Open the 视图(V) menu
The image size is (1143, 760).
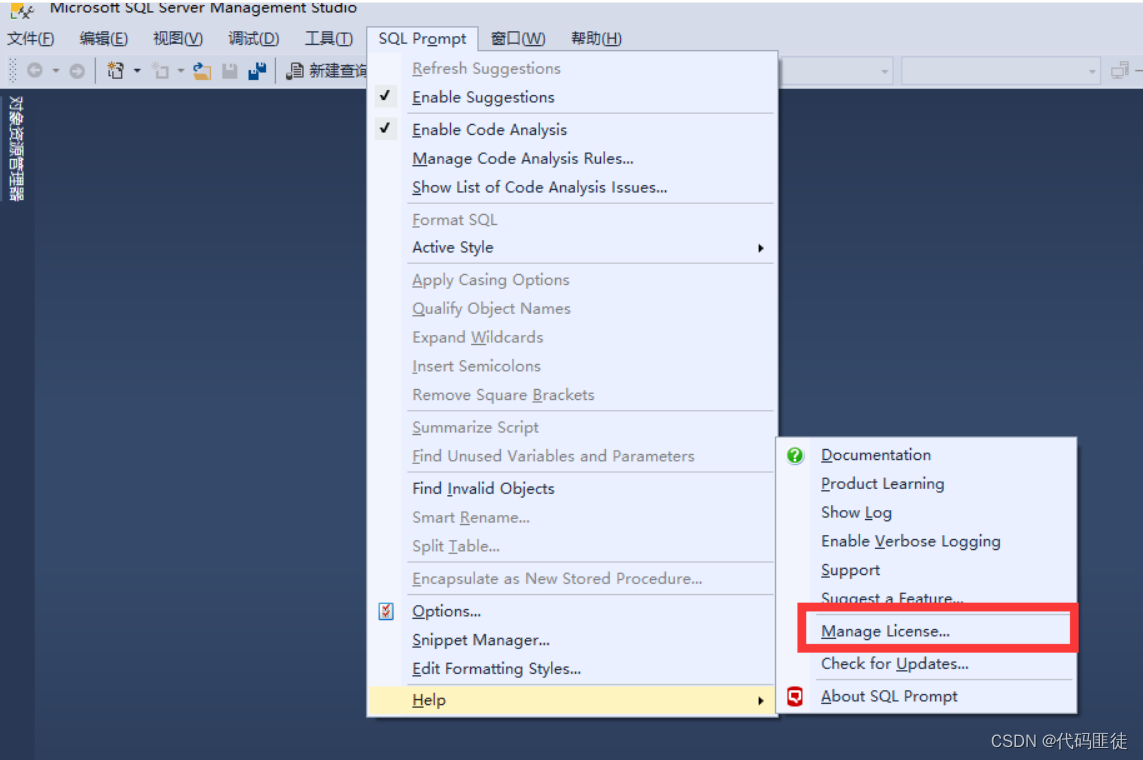click(178, 39)
